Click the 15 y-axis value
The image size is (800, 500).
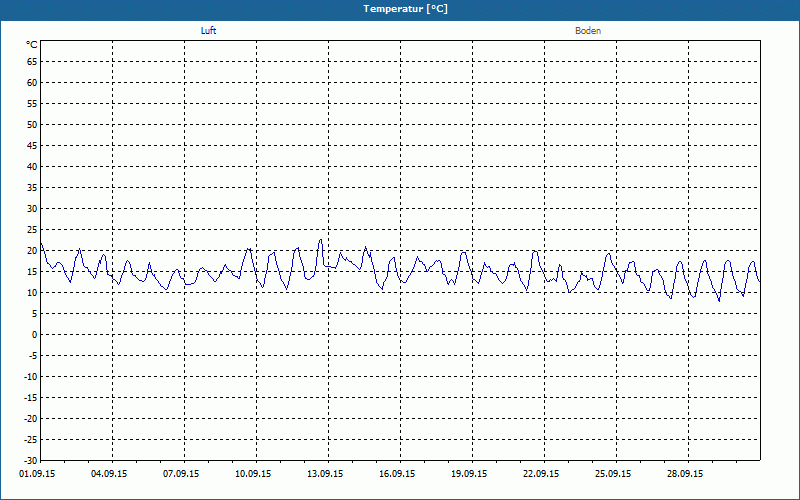pyautogui.click(x=32, y=271)
